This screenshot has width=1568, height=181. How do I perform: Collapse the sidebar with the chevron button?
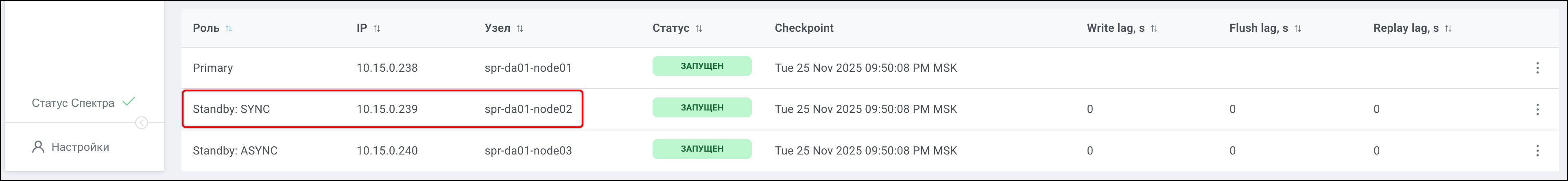coord(141,123)
